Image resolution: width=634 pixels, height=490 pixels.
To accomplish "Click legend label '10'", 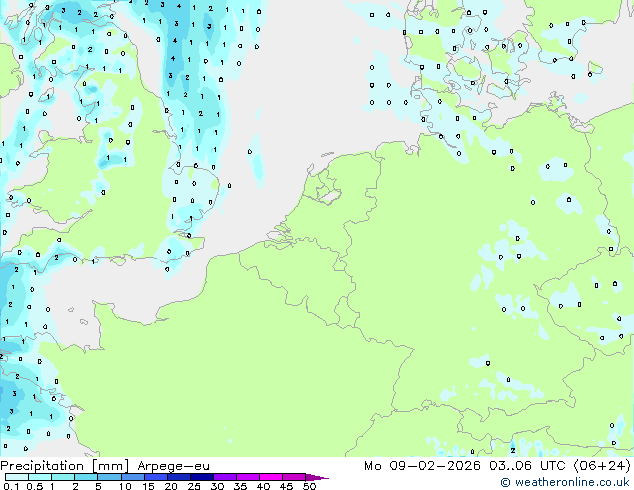I will [125, 486].
